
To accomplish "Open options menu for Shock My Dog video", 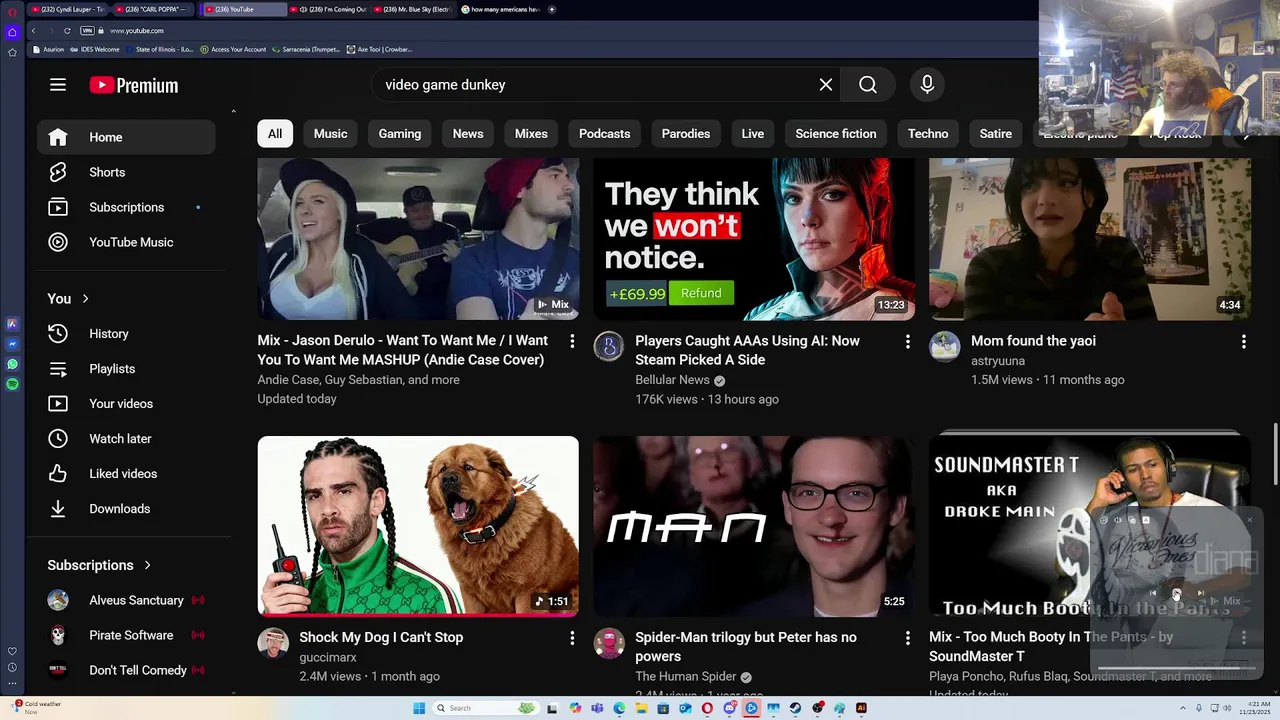I will point(572,638).
